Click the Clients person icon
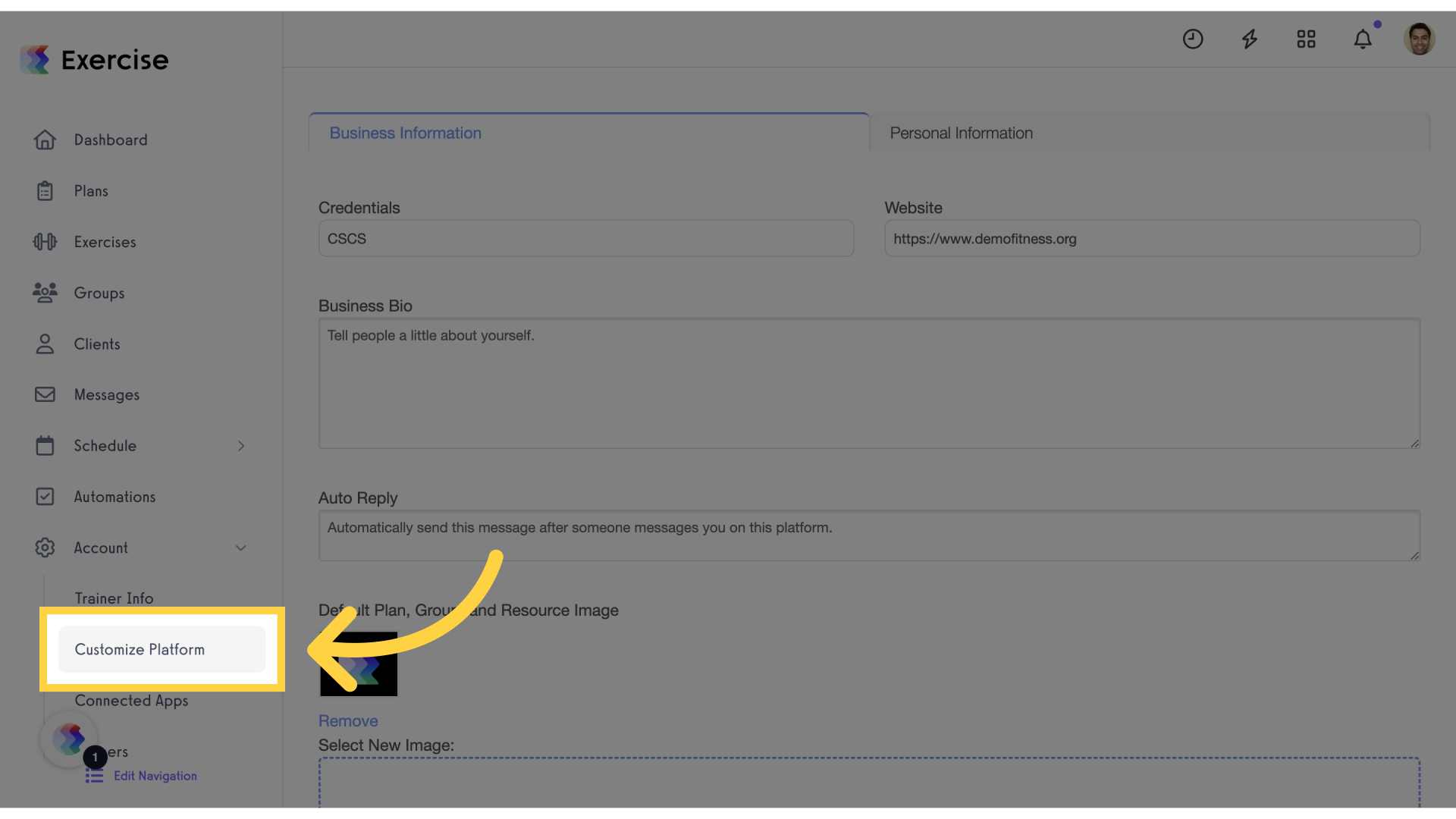The image size is (1456, 819). tap(45, 344)
